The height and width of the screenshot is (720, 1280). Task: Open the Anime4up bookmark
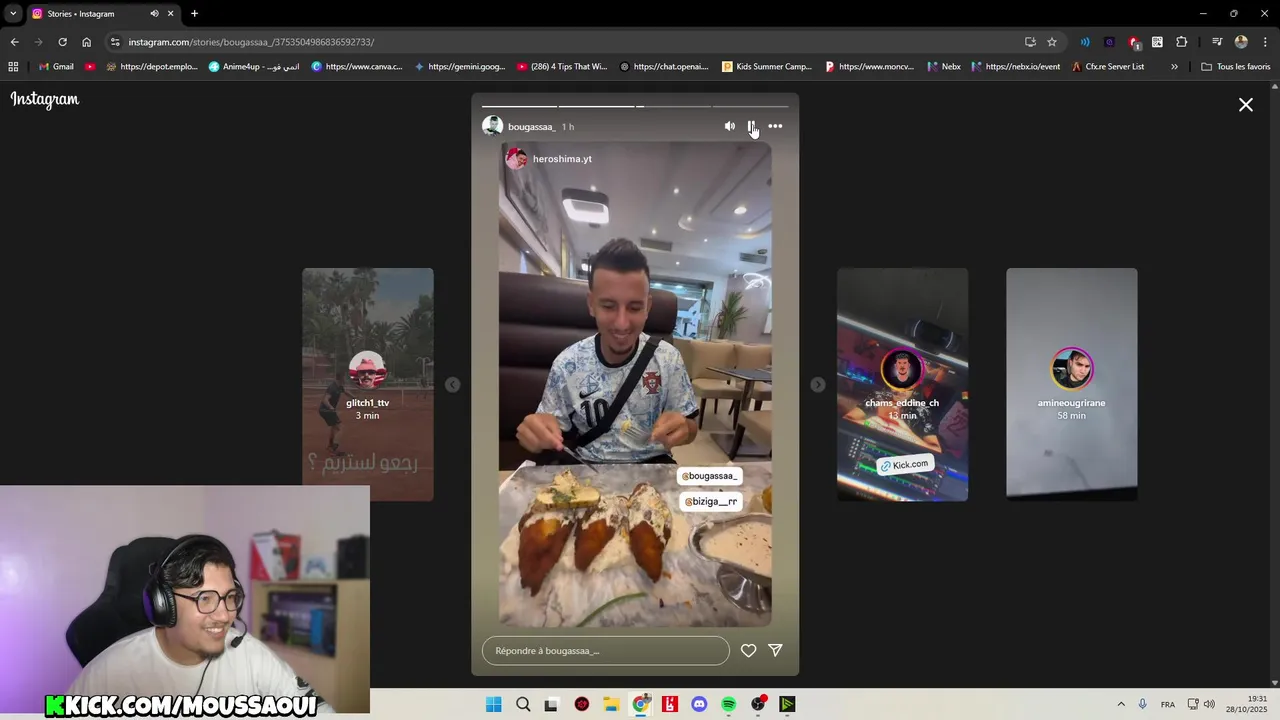(254, 67)
